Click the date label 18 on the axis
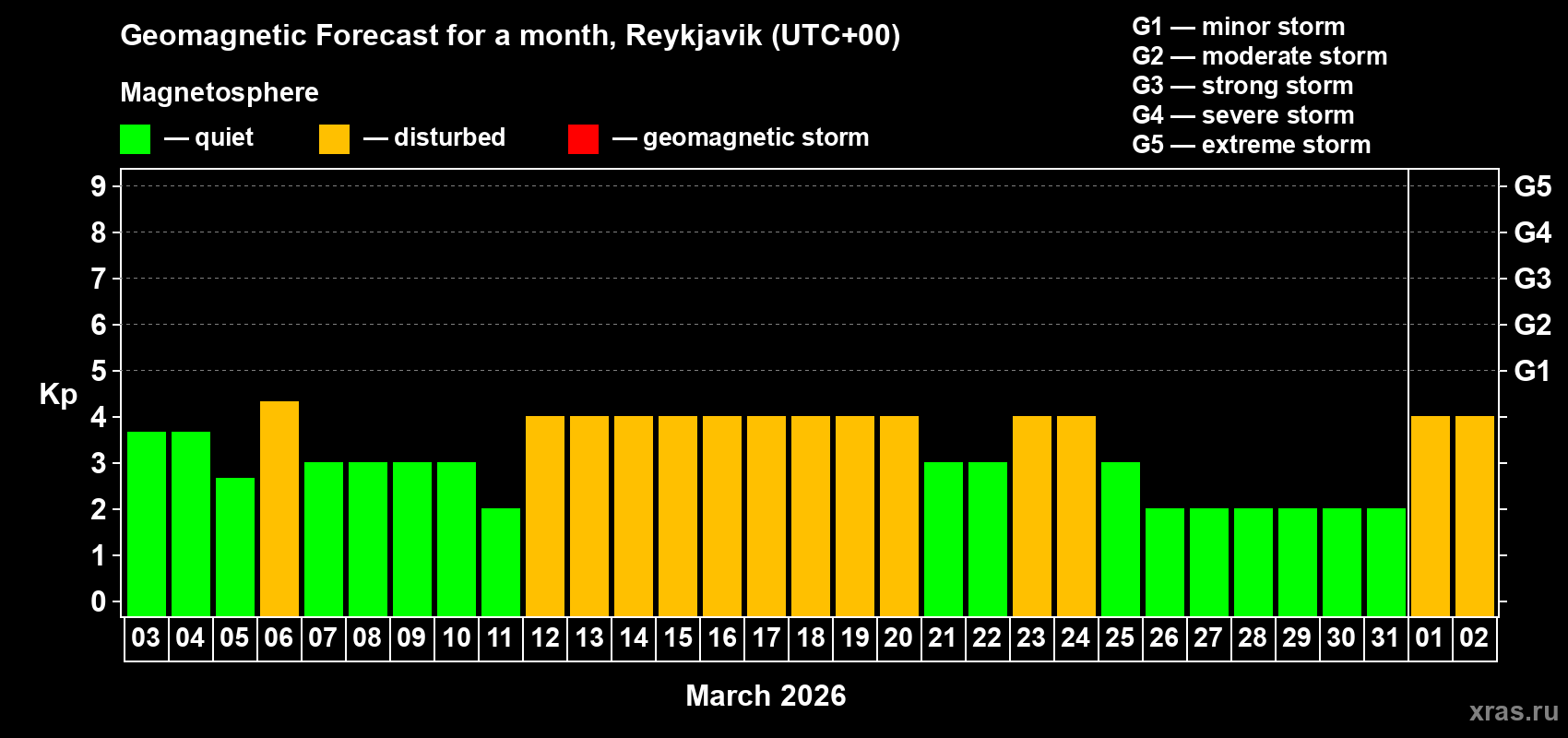 (x=811, y=637)
